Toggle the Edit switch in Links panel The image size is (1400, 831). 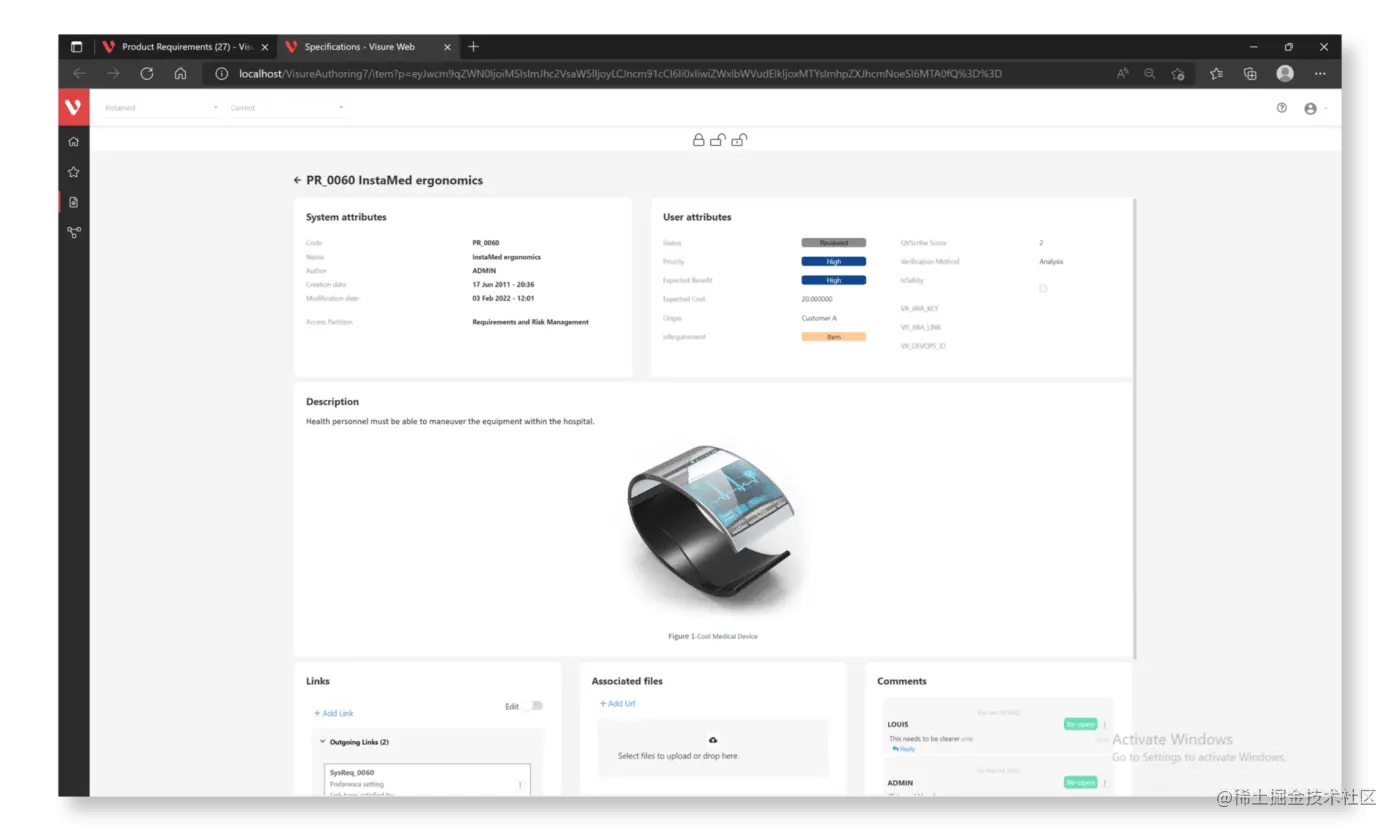pos(534,706)
